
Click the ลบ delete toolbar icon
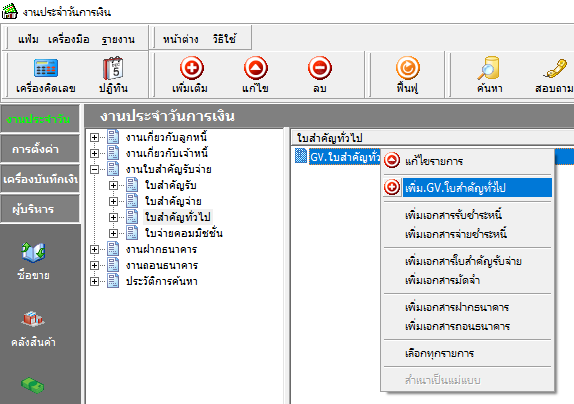[320, 68]
